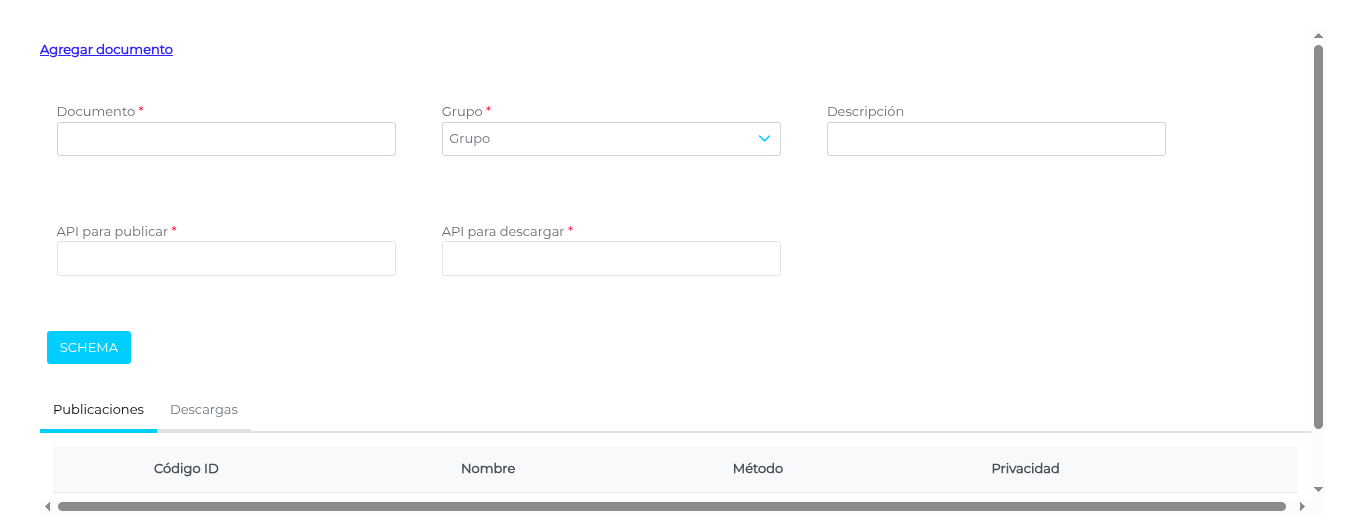
Task: Click the scroll right arrow
Action: [x=1302, y=507]
